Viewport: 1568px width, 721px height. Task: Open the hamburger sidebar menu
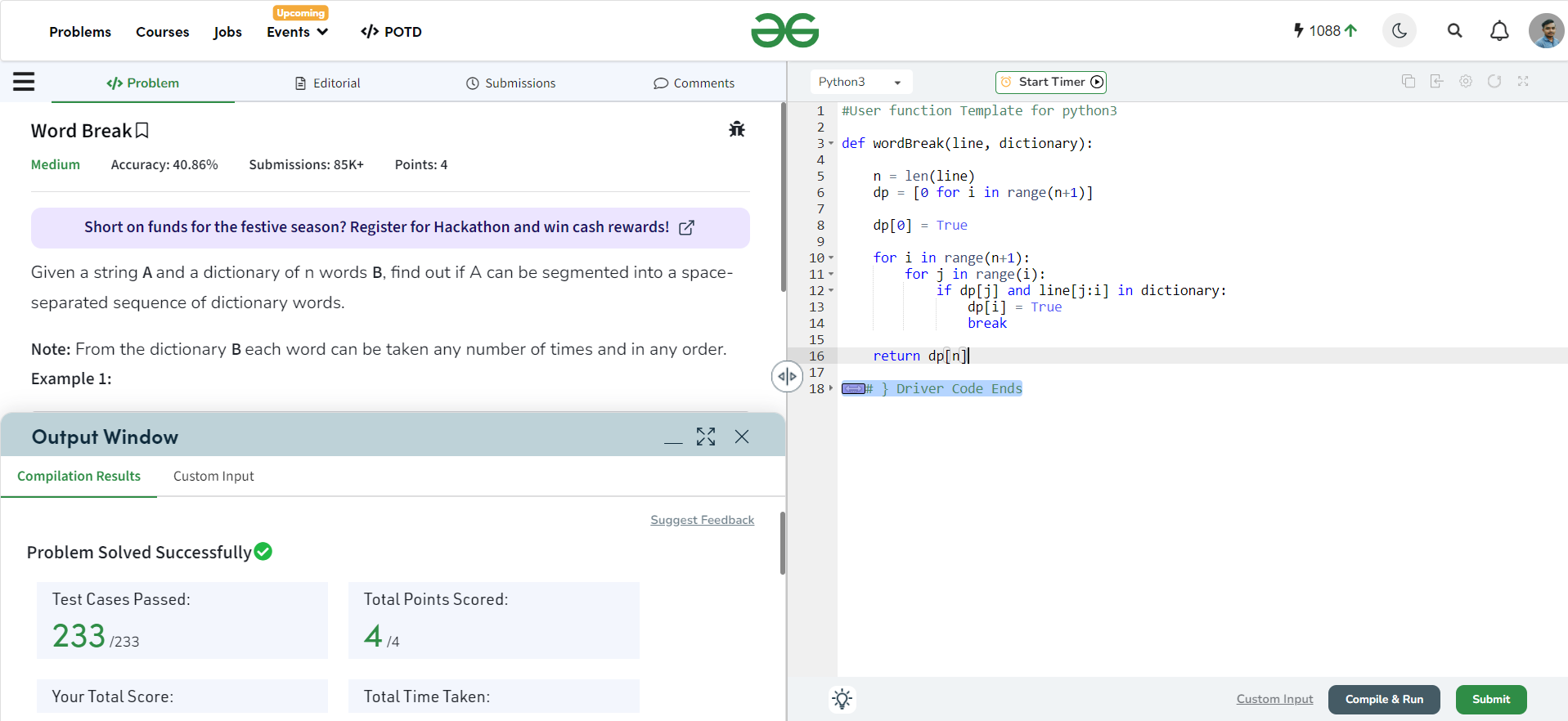pyautogui.click(x=24, y=82)
